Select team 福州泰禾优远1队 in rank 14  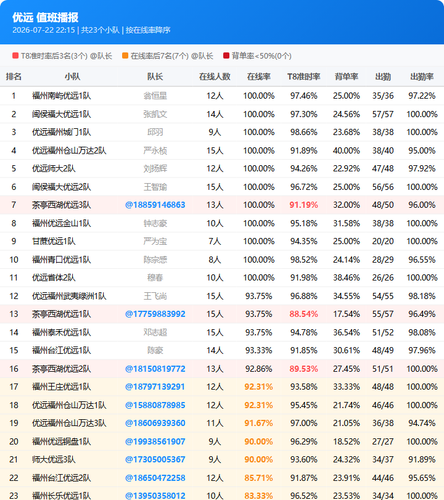(61, 332)
